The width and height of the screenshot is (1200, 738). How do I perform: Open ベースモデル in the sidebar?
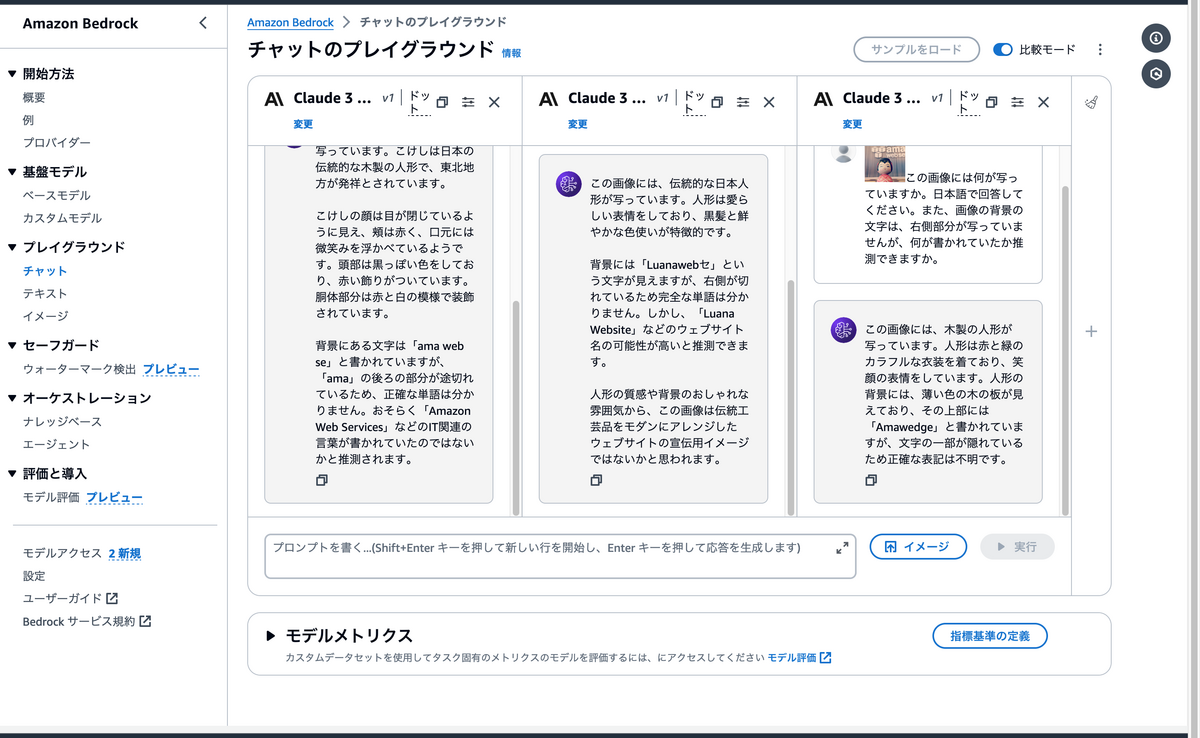tap(57, 195)
